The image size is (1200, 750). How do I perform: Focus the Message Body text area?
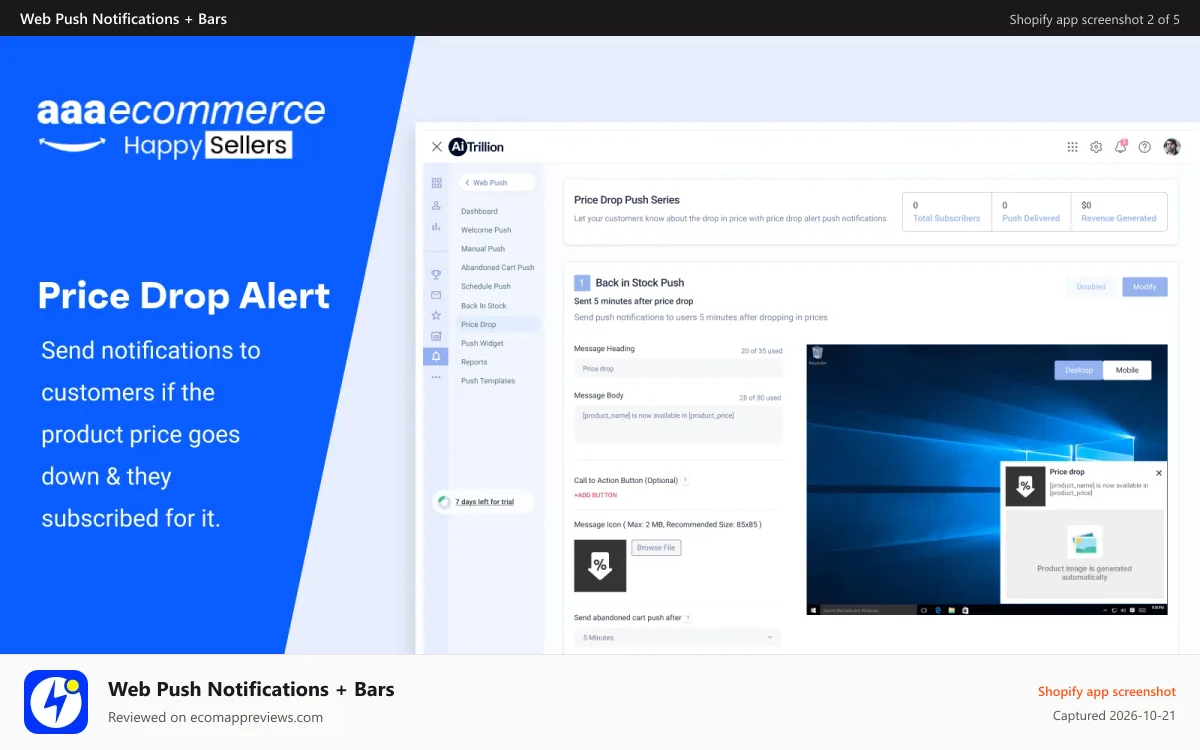click(678, 425)
